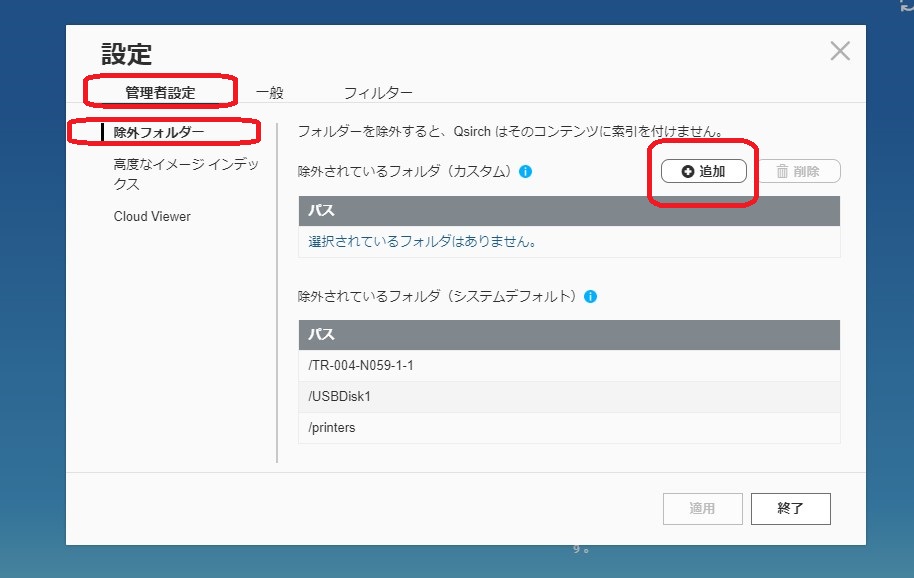Image resolution: width=914 pixels, height=578 pixels.
Task: Click the 適用 apply button
Action: click(x=702, y=509)
